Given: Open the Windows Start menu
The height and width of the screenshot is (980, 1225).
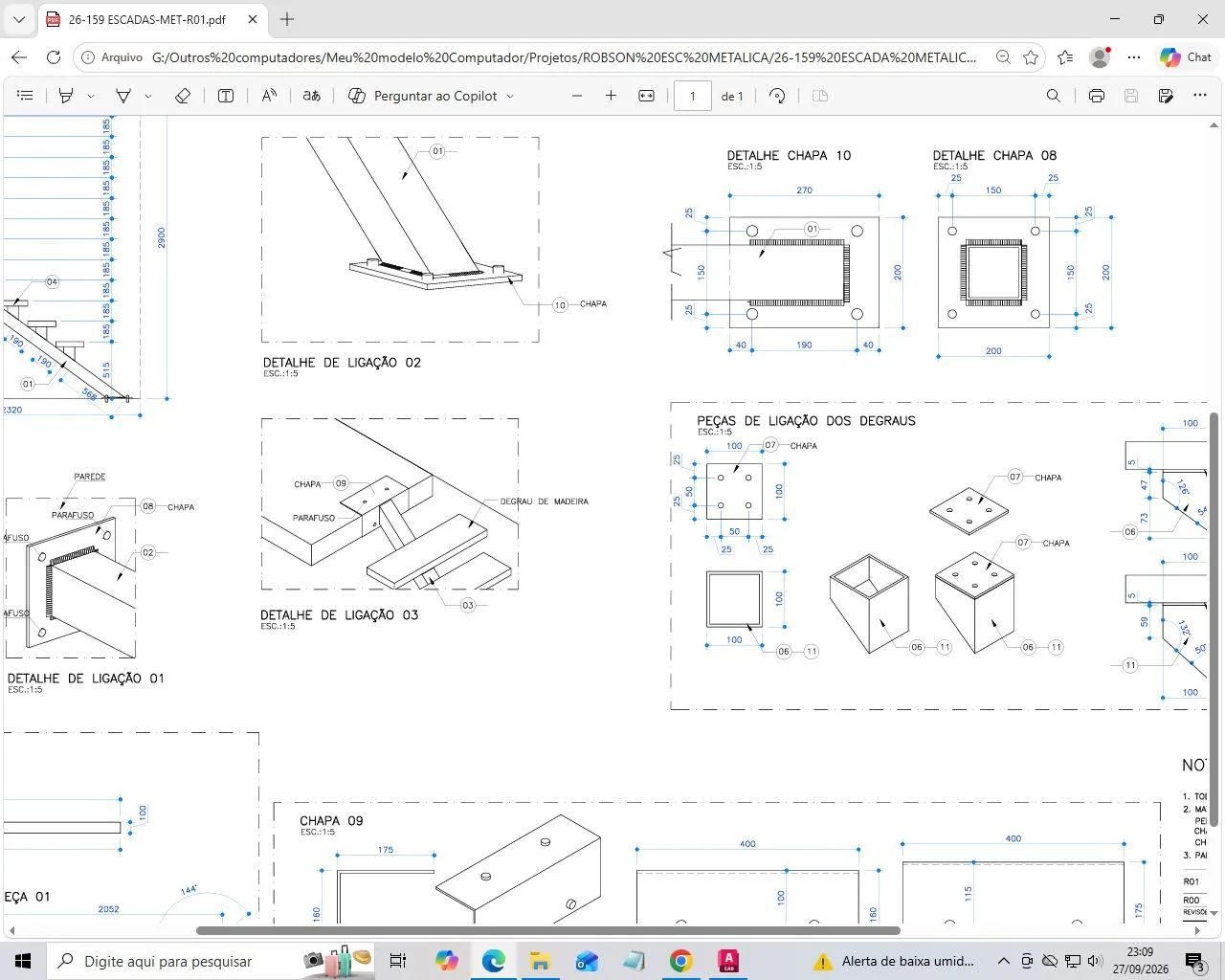Looking at the screenshot, I should tap(23, 961).
